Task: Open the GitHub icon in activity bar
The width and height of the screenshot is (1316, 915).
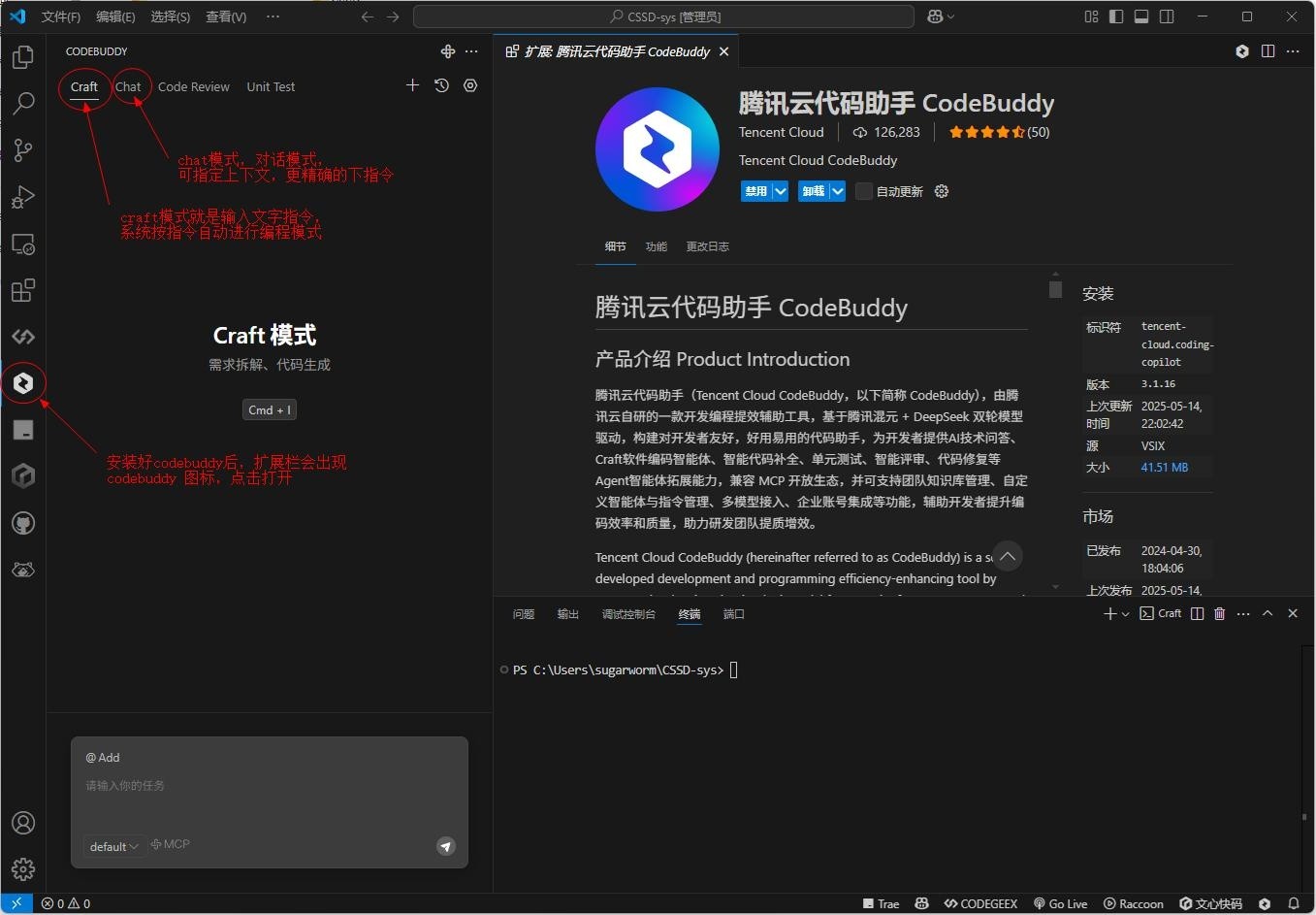Action: click(x=23, y=523)
